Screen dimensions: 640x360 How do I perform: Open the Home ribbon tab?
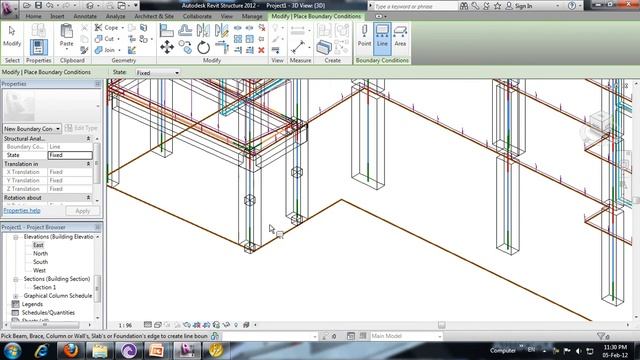33,16
